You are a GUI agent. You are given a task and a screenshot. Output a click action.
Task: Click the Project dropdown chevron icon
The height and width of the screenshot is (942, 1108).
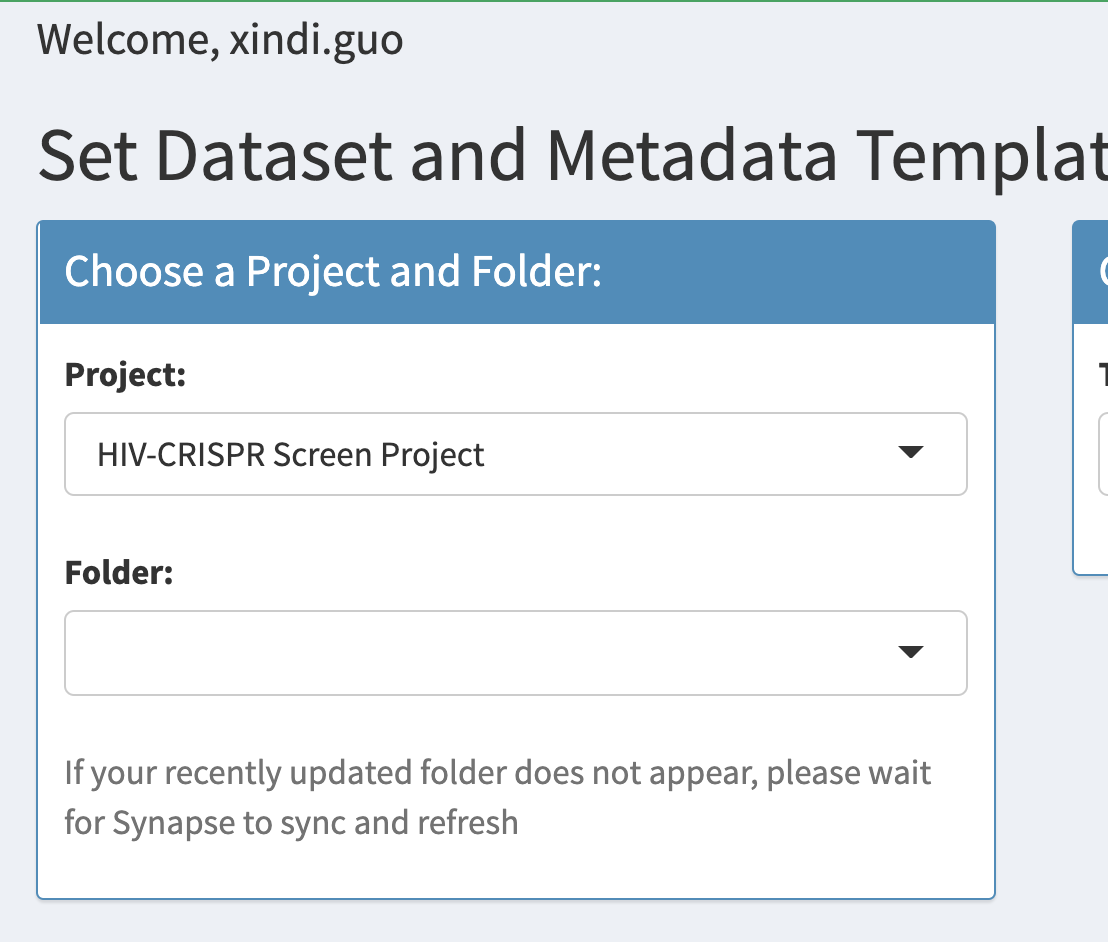pyautogui.click(x=910, y=452)
